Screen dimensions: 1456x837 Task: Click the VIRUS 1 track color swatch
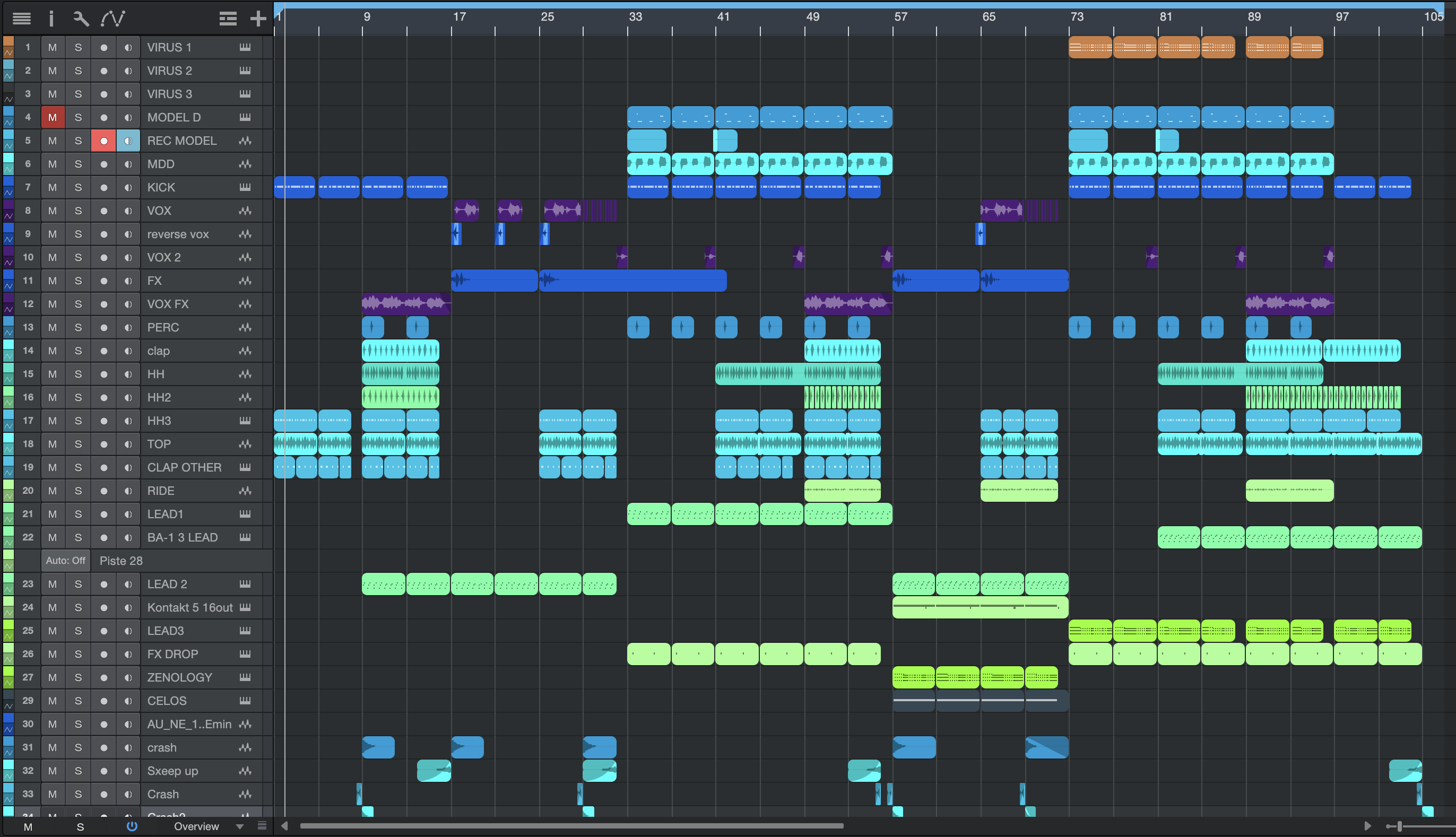8,41
